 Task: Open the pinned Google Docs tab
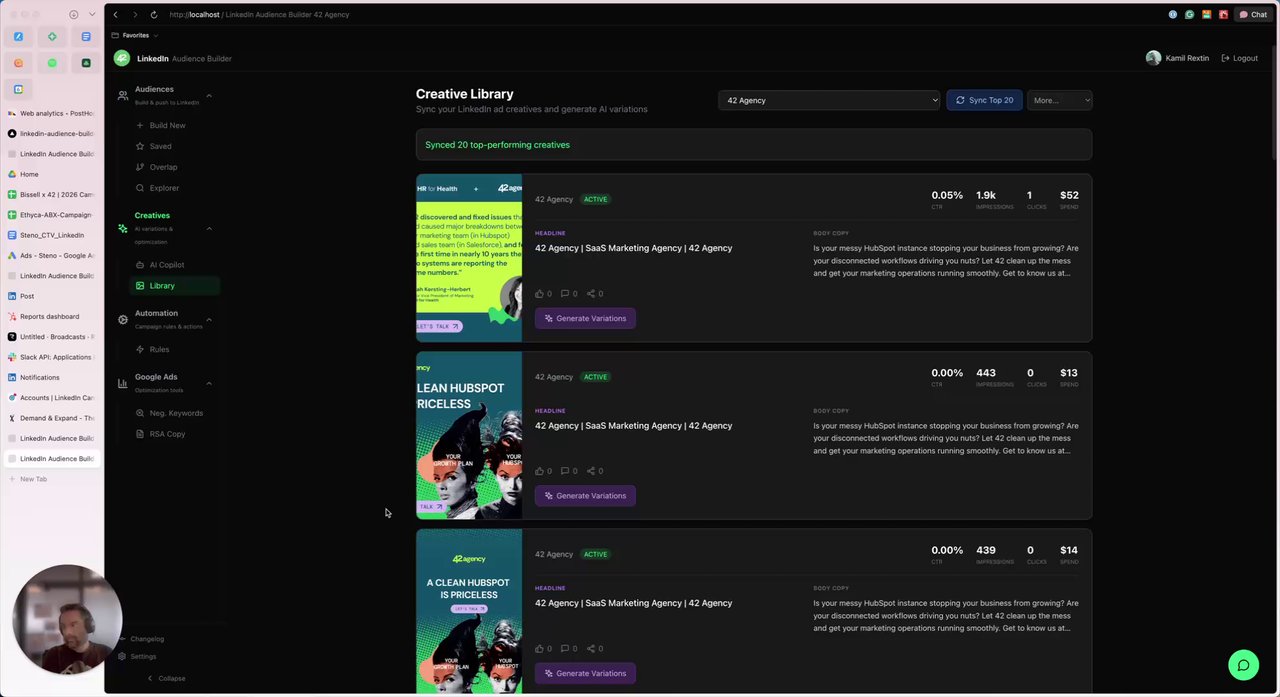point(86,37)
